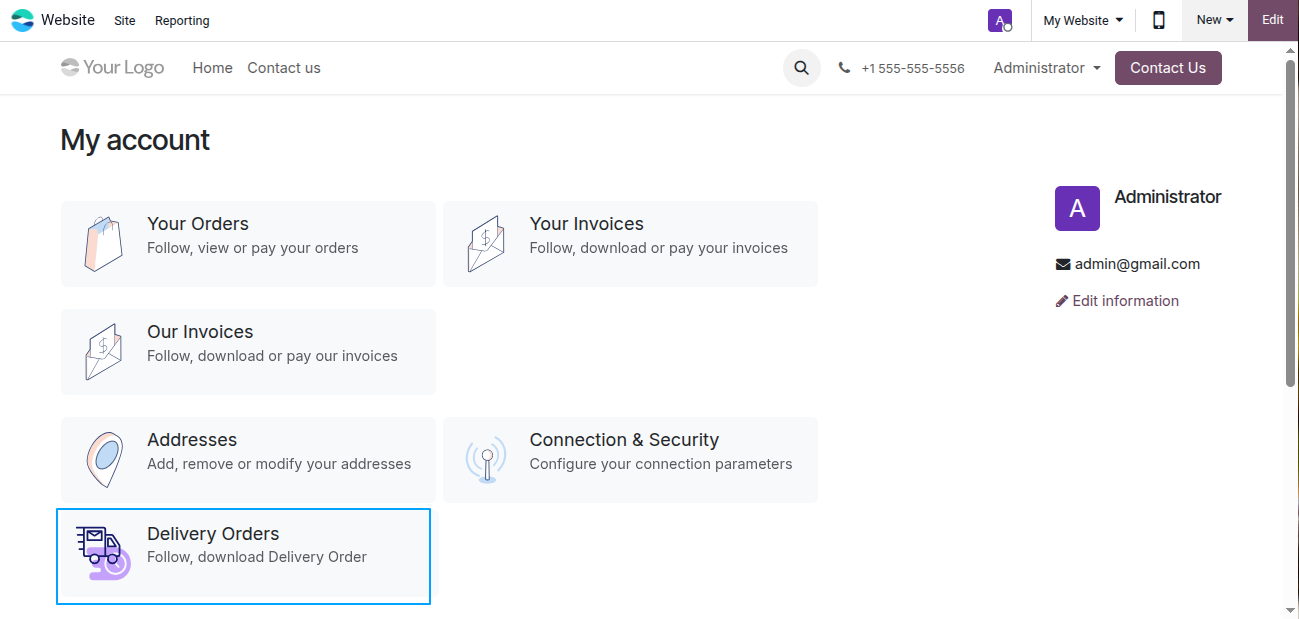Click the Contact Us button
This screenshot has height=619, width=1299.
point(1168,68)
